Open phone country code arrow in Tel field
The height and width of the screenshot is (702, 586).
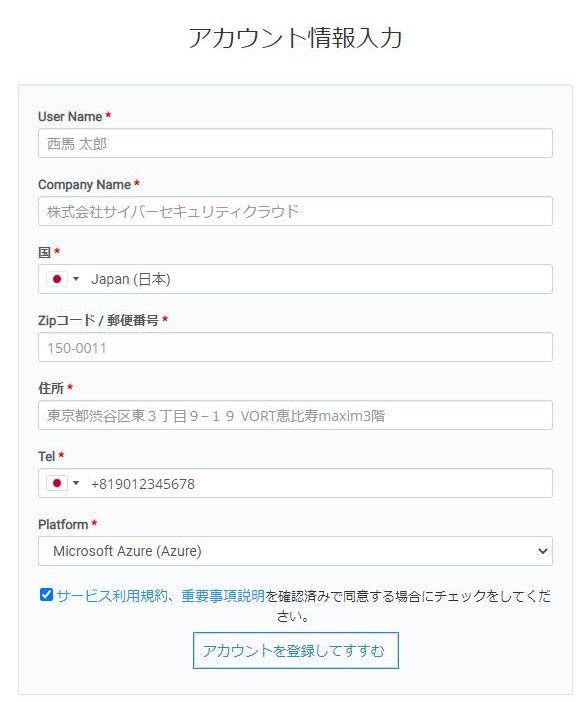point(76,483)
